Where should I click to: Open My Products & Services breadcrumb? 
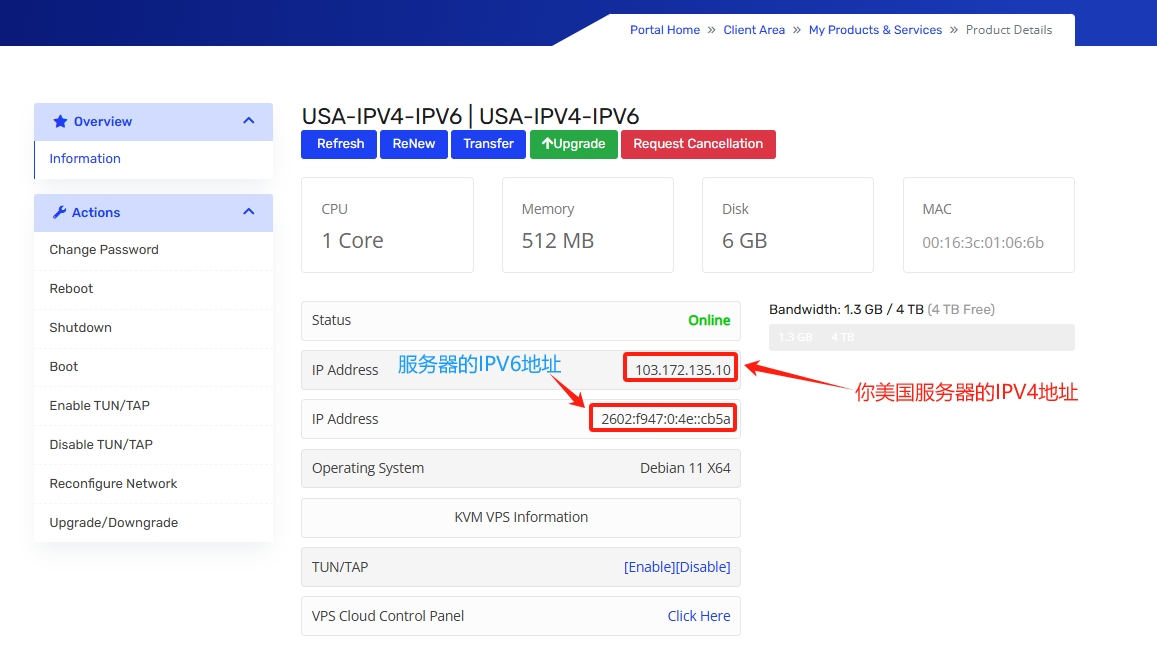875,30
